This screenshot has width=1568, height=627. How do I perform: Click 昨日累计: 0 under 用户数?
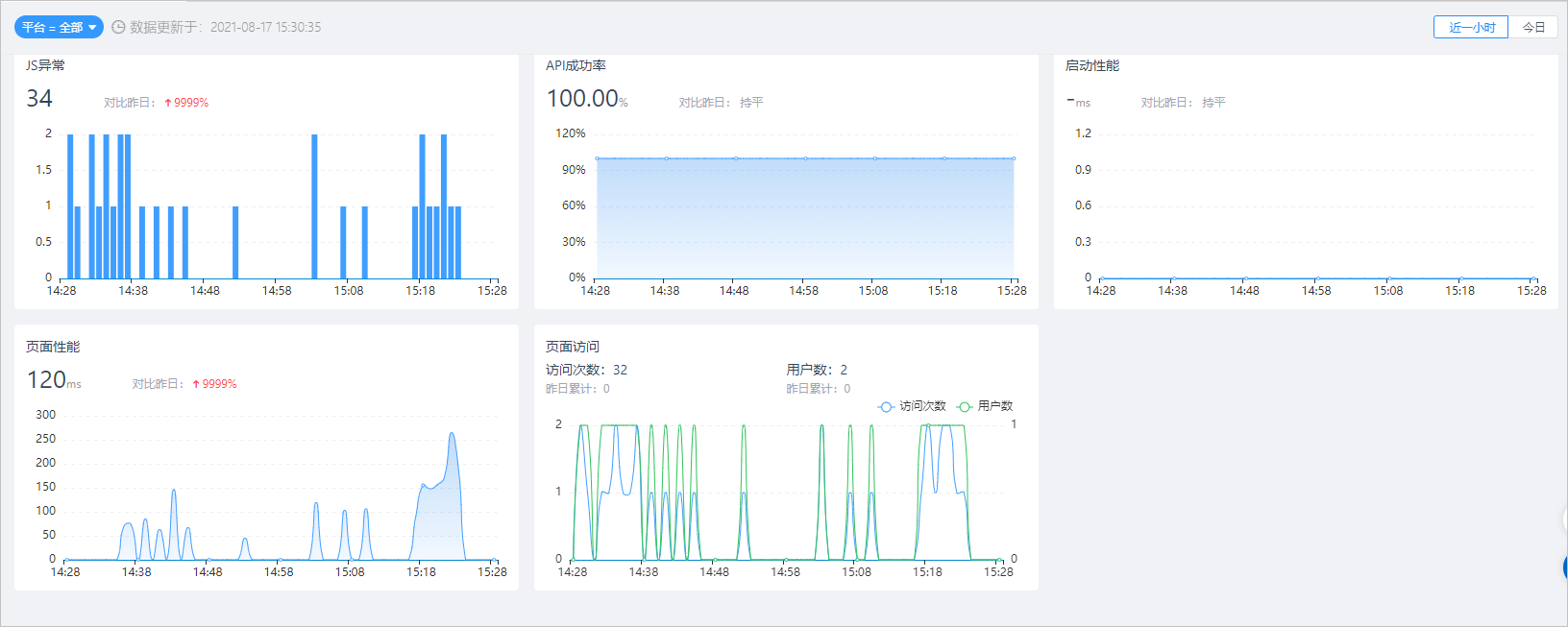pyautogui.click(x=818, y=389)
